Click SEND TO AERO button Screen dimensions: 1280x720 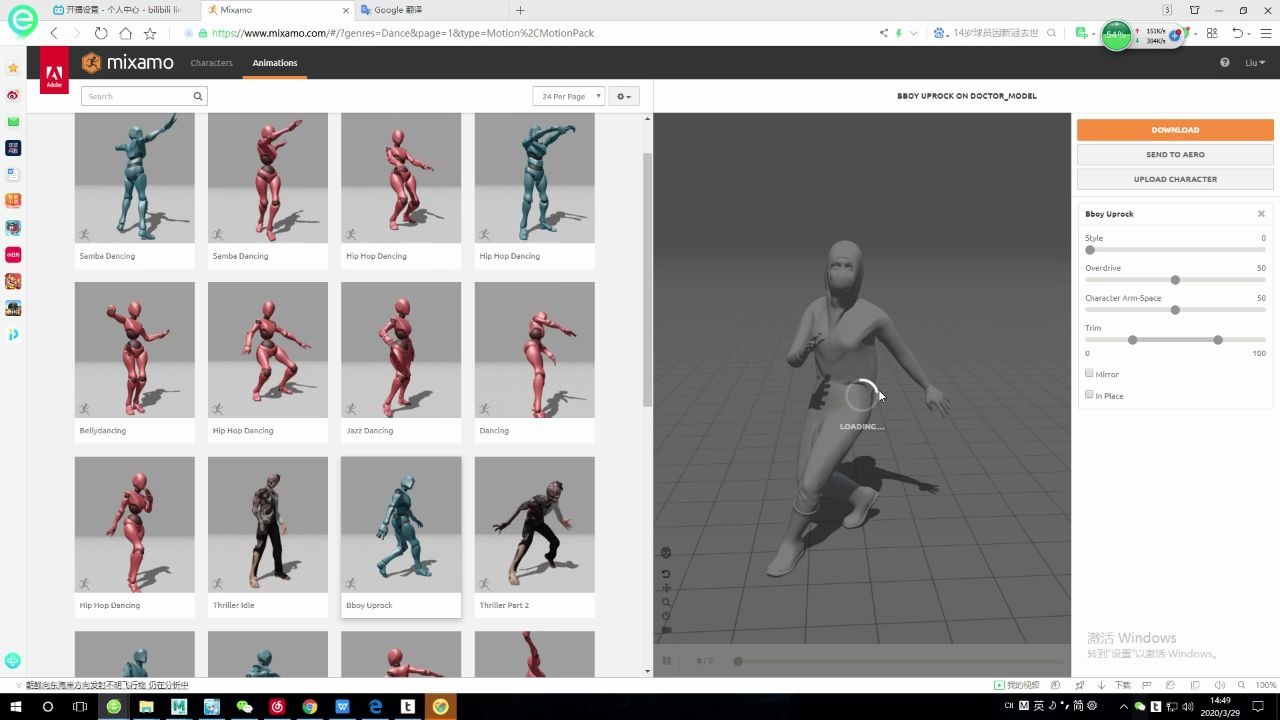coord(1175,155)
